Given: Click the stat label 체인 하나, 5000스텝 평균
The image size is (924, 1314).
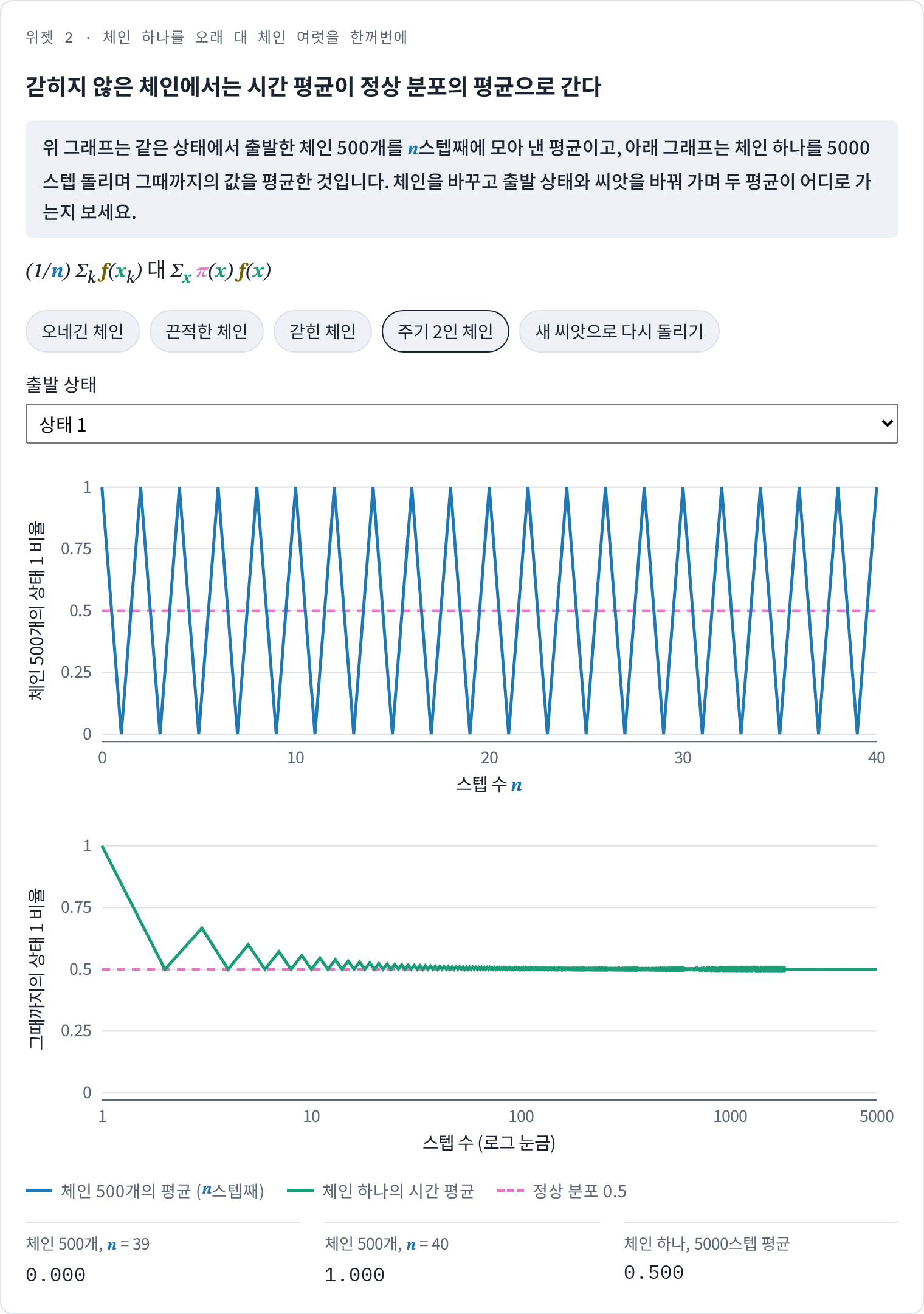Looking at the screenshot, I should 707,1243.
